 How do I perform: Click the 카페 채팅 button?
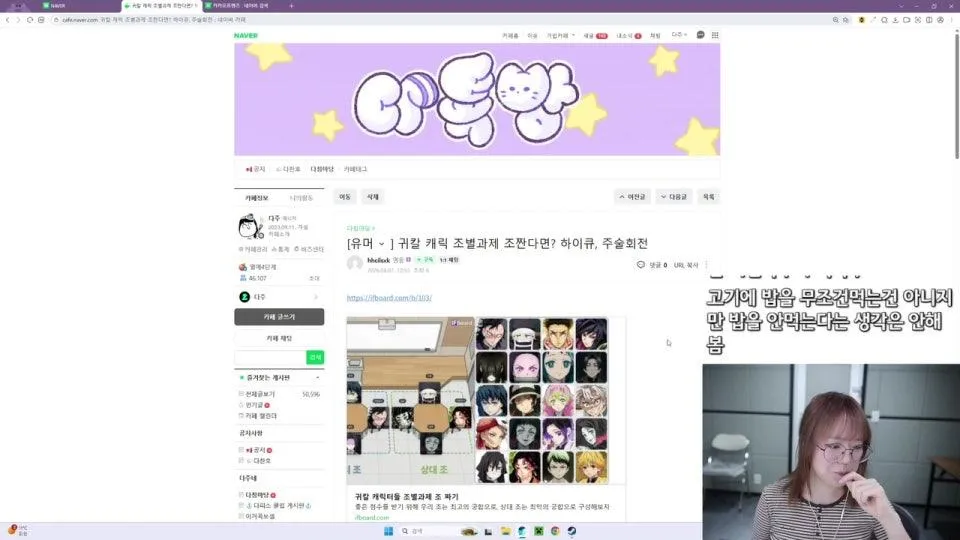tap(279, 338)
